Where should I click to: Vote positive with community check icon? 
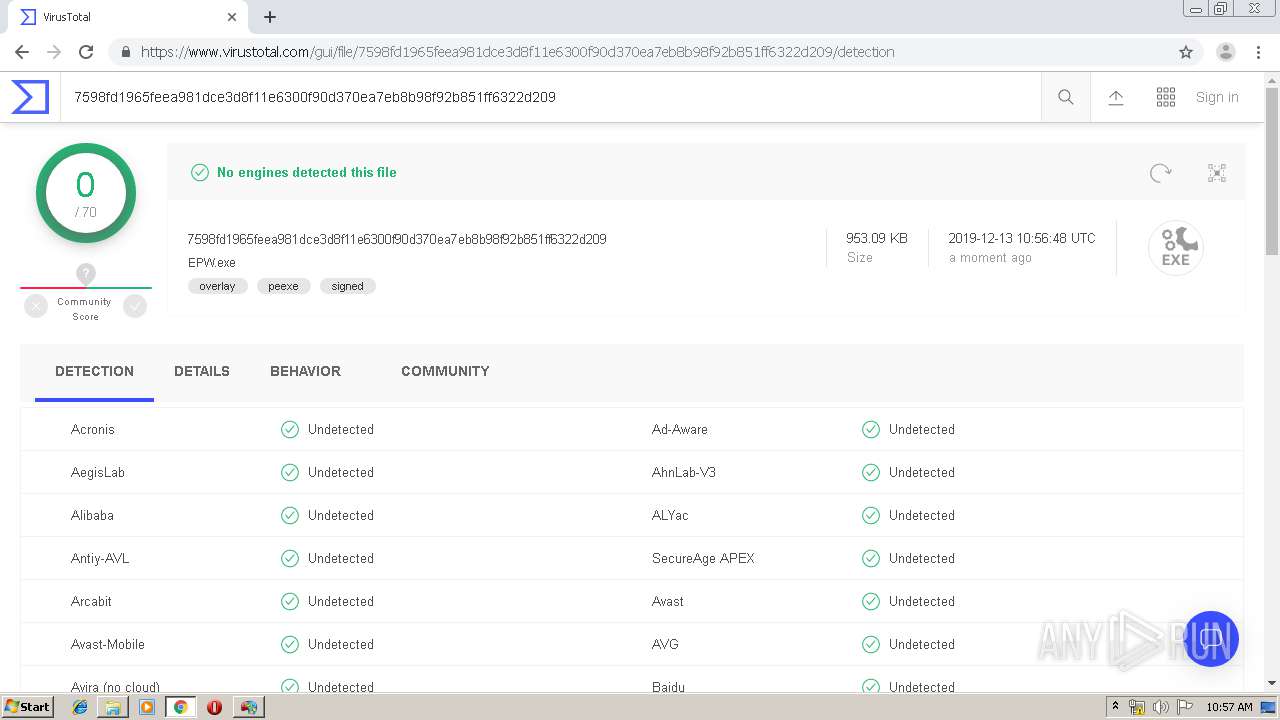(x=135, y=307)
